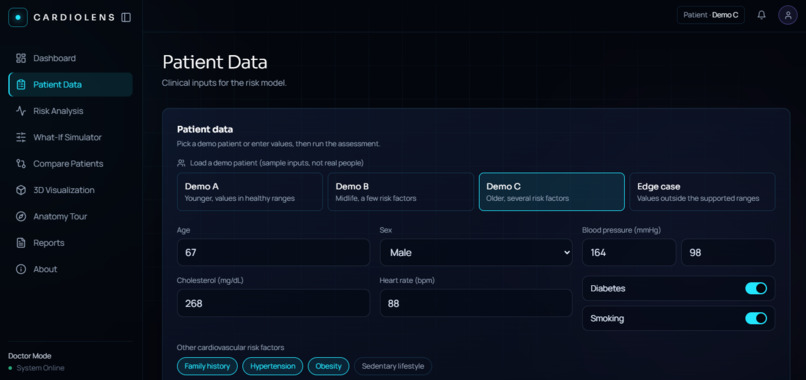
Task: Click the Reports document icon
Action: point(21,243)
